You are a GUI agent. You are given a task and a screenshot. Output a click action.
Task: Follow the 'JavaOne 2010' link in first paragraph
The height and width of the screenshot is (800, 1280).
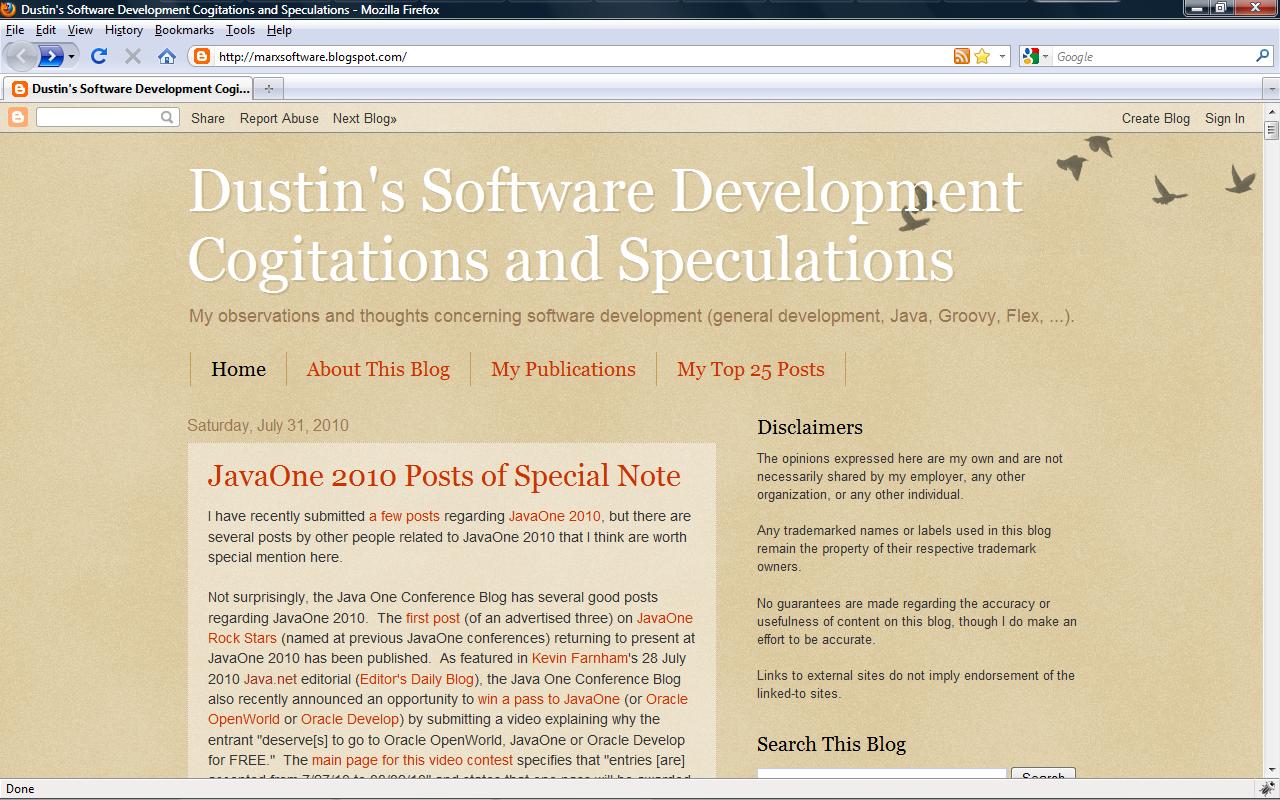(x=555, y=516)
